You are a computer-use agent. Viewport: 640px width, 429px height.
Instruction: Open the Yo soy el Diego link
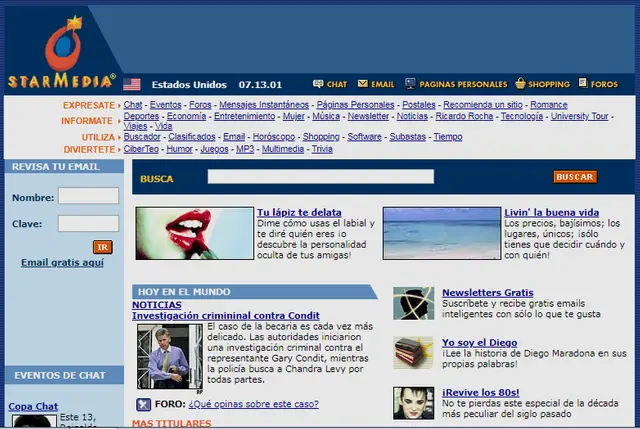480,342
